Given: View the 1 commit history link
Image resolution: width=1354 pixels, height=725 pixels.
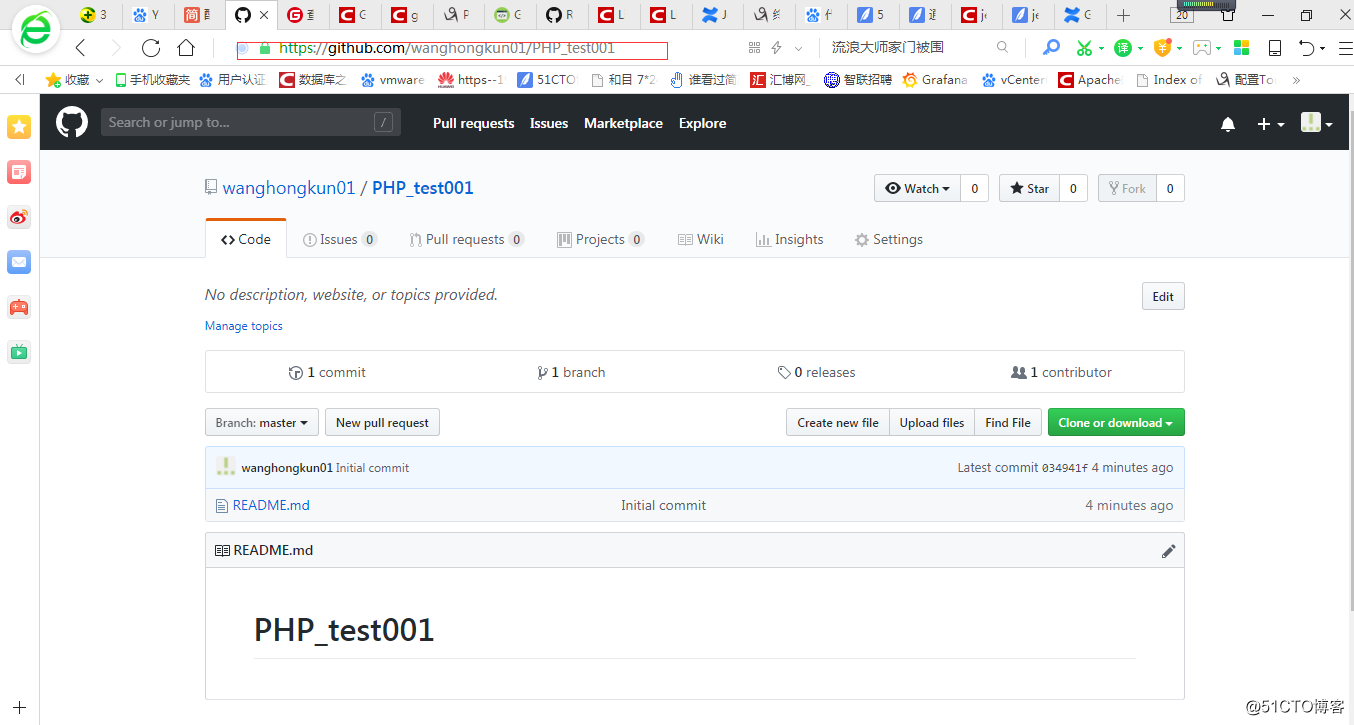Looking at the screenshot, I should (x=327, y=372).
